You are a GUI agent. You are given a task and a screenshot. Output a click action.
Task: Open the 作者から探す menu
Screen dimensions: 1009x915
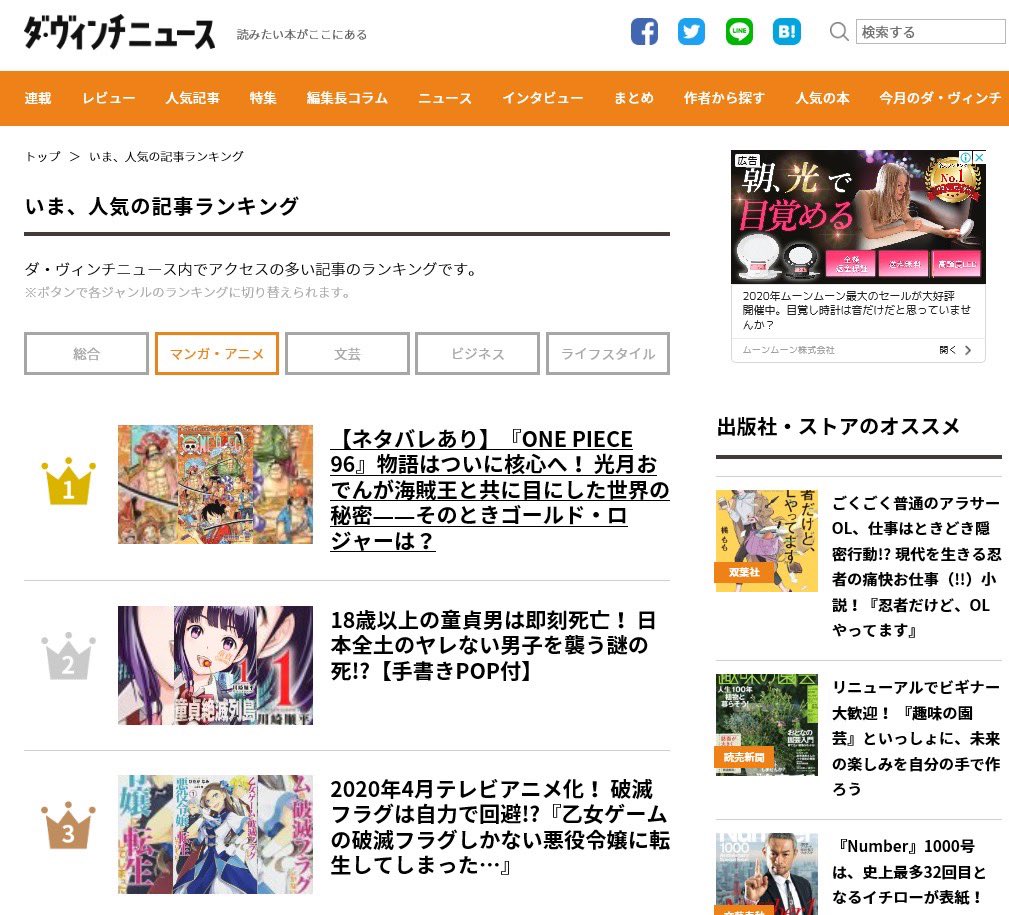click(725, 98)
